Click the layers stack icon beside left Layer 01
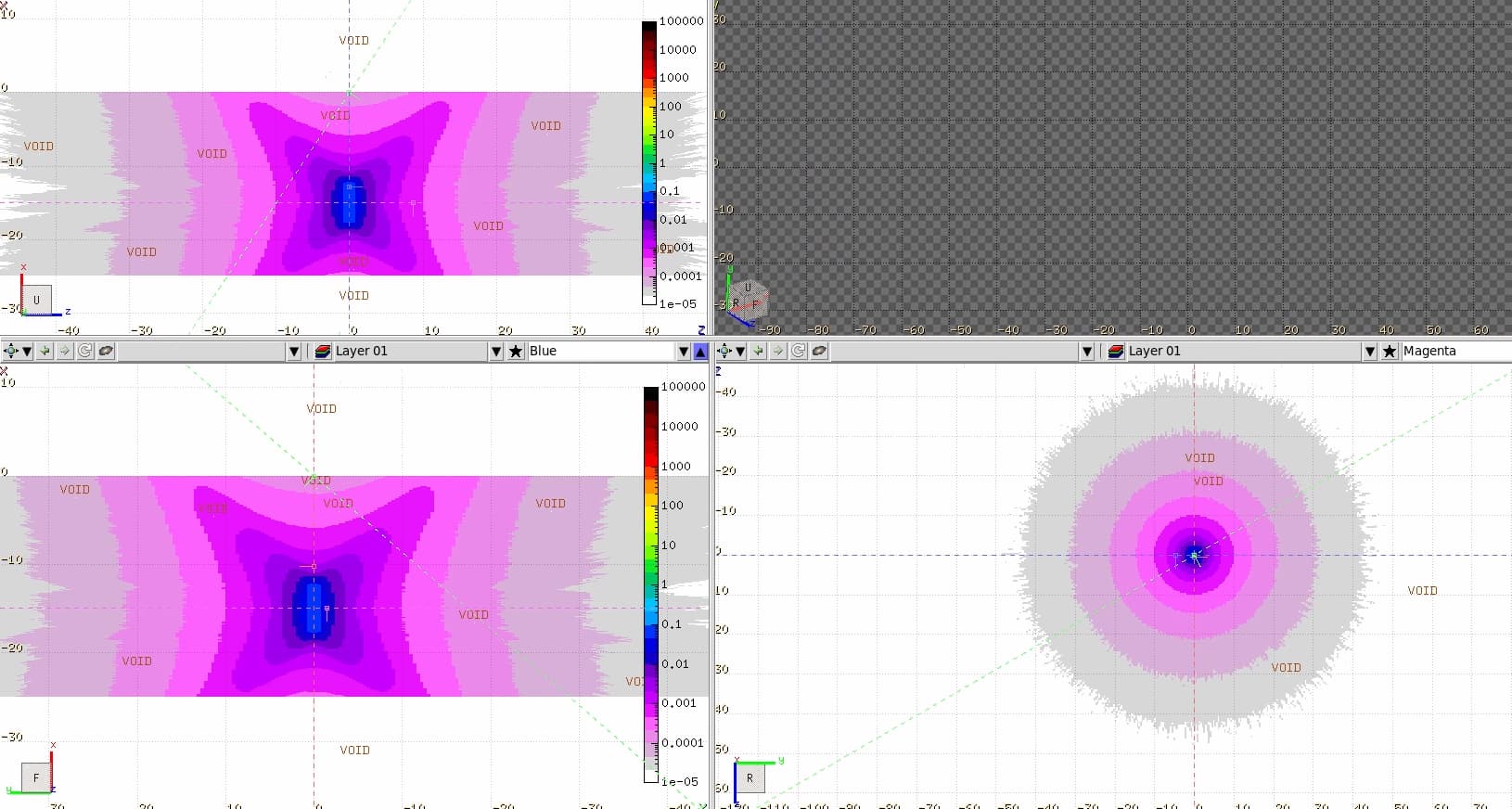The width and height of the screenshot is (1512, 809). coord(323,352)
